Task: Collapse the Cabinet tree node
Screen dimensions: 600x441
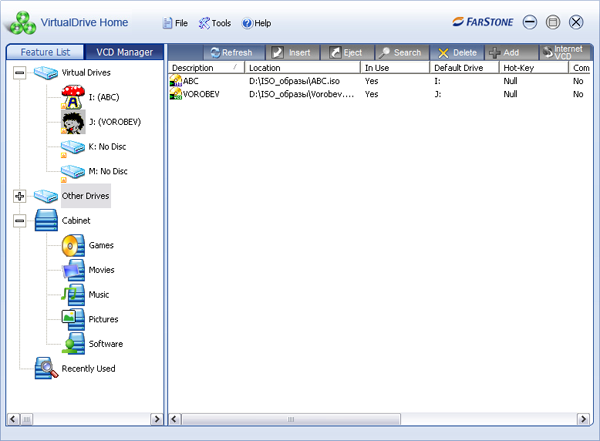Action: pos(20,220)
